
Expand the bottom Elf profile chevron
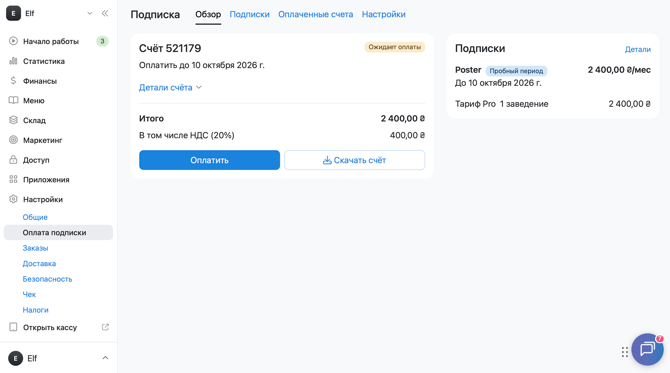(105, 358)
